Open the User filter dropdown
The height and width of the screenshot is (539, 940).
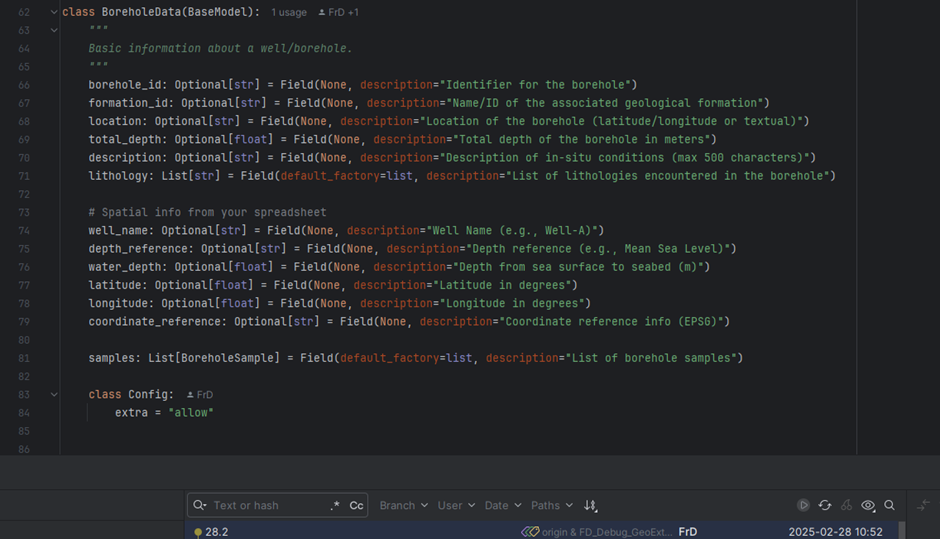point(456,505)
